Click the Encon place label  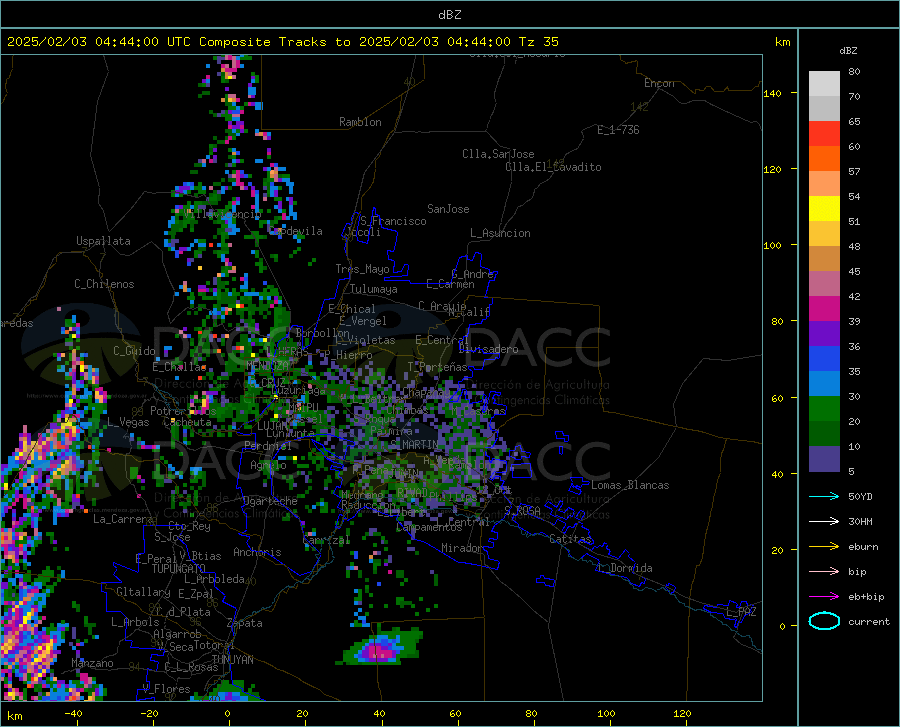(x=659, y=83)
